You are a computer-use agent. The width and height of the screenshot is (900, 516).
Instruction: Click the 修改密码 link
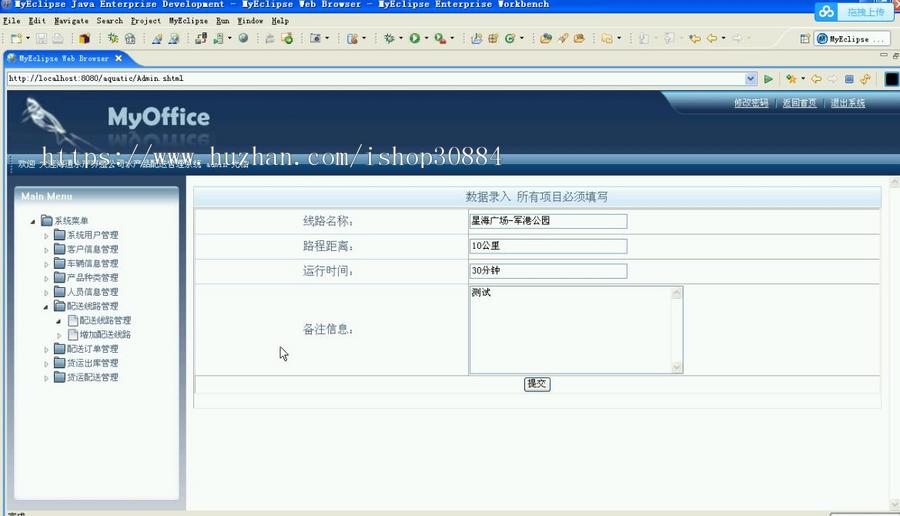[751, 103]
